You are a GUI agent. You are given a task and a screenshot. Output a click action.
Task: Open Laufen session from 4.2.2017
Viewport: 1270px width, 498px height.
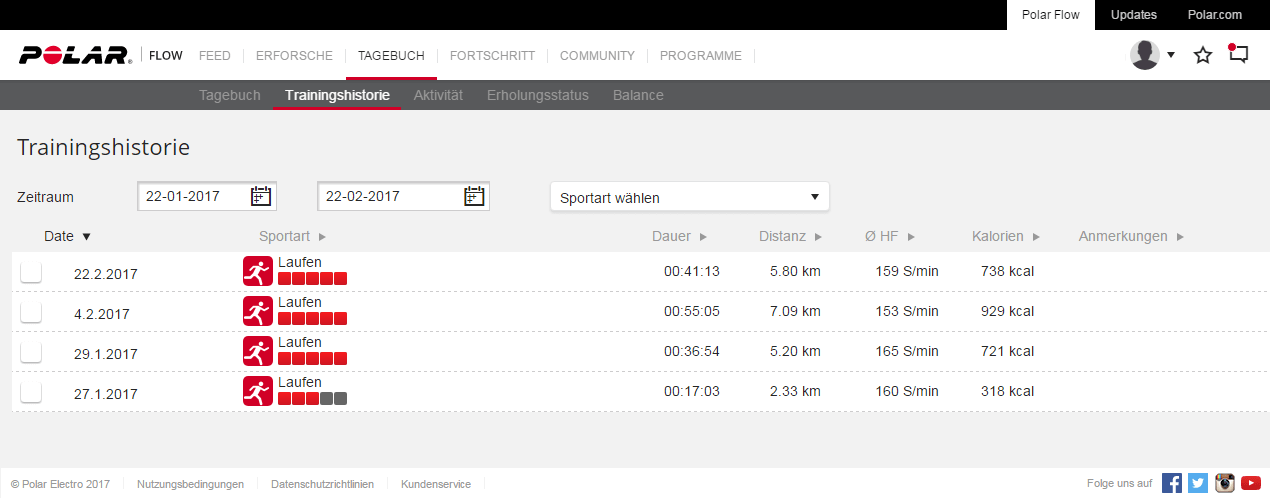coord(300,302)
